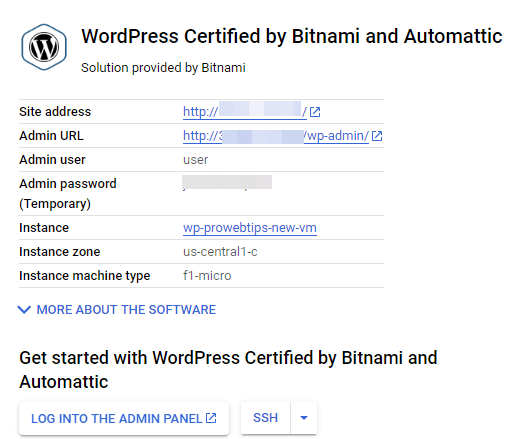Click the WordPress hexagon logo
Screen dimensions: 523x439
[44, 47]
